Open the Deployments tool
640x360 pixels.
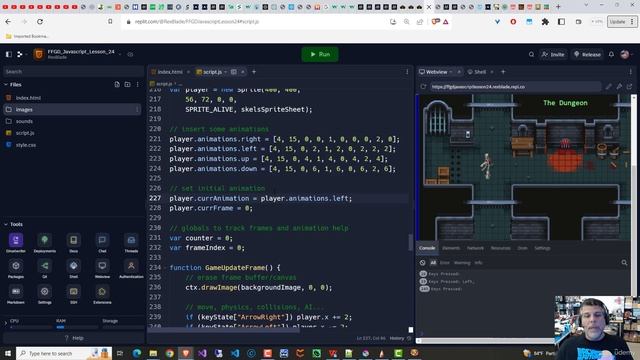pyautogui.click(x=44, y=243)
